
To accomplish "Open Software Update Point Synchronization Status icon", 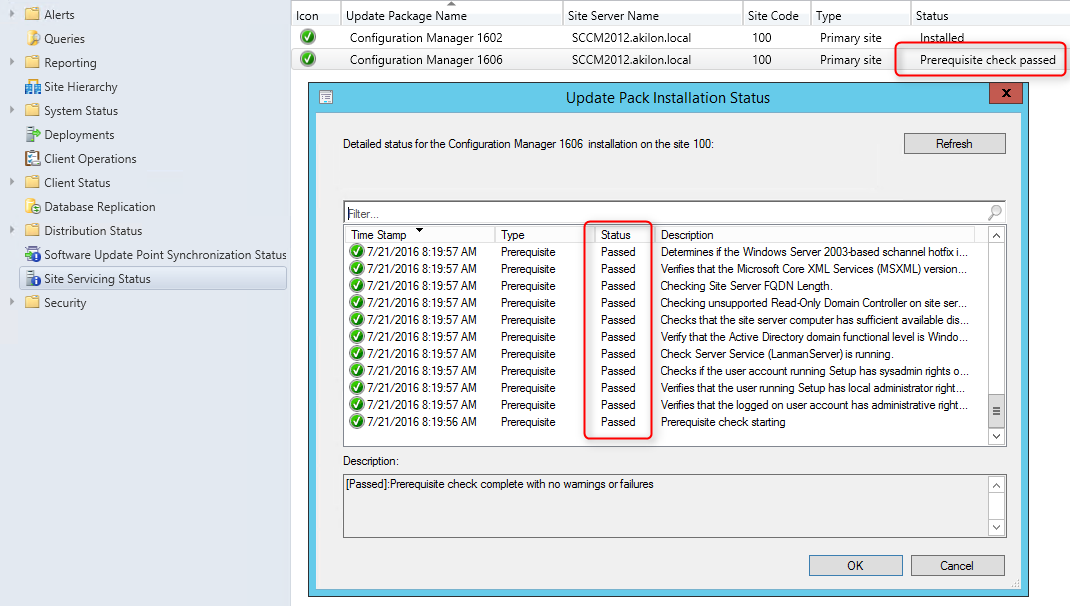I will pyautogui.click(x=32, y=255).
